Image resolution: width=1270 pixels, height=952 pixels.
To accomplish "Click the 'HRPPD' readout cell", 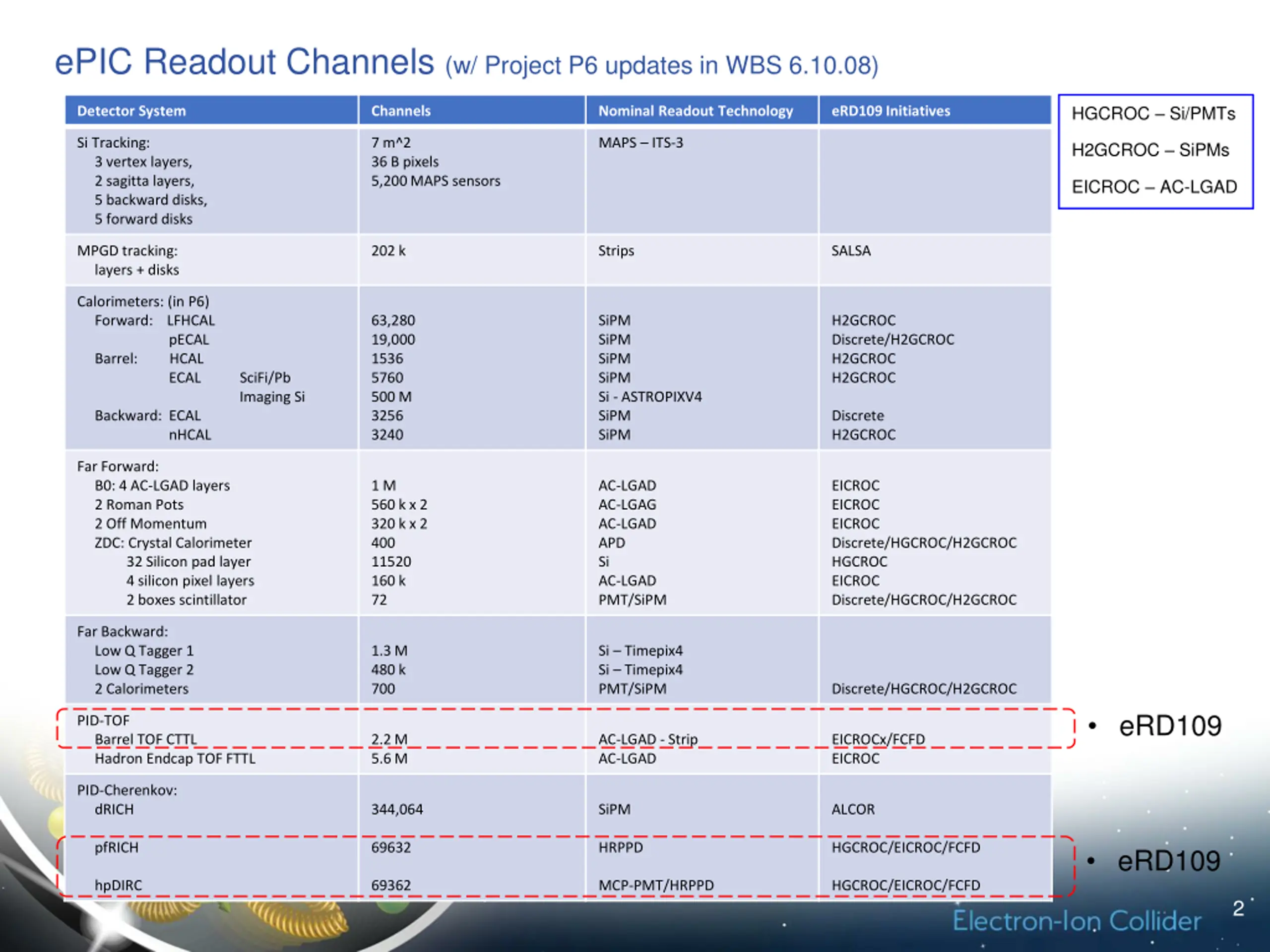I will point(621,847).
